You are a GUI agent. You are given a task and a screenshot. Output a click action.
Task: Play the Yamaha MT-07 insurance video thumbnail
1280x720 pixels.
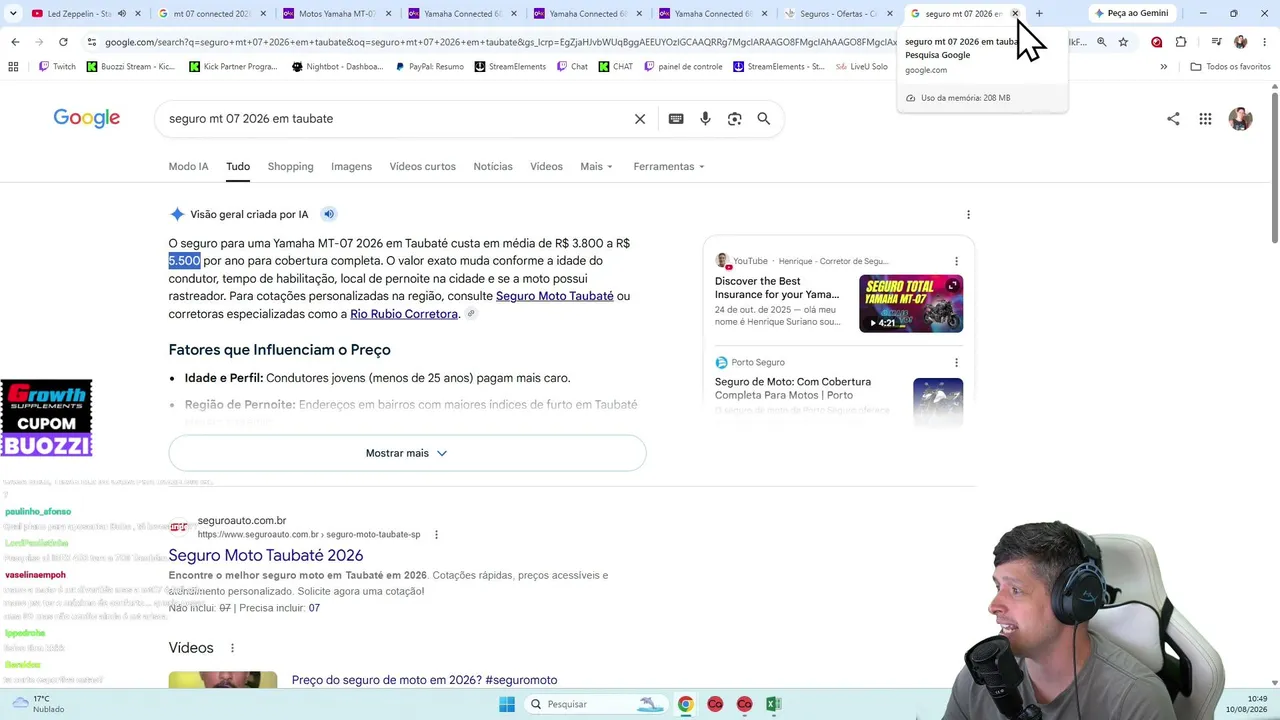pos(911,304)
